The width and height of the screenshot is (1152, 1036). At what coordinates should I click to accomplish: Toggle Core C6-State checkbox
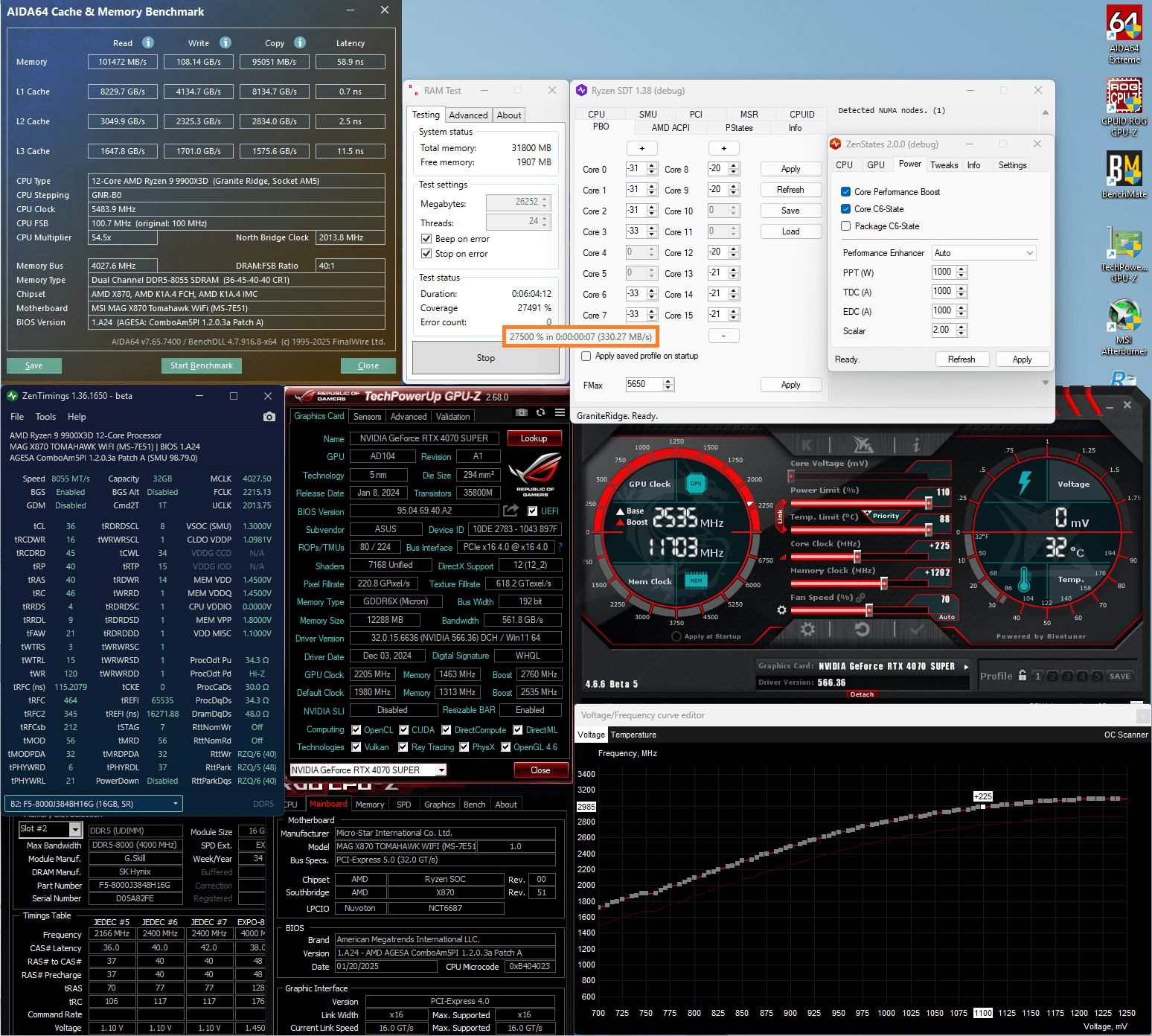[x=845, y=209]
